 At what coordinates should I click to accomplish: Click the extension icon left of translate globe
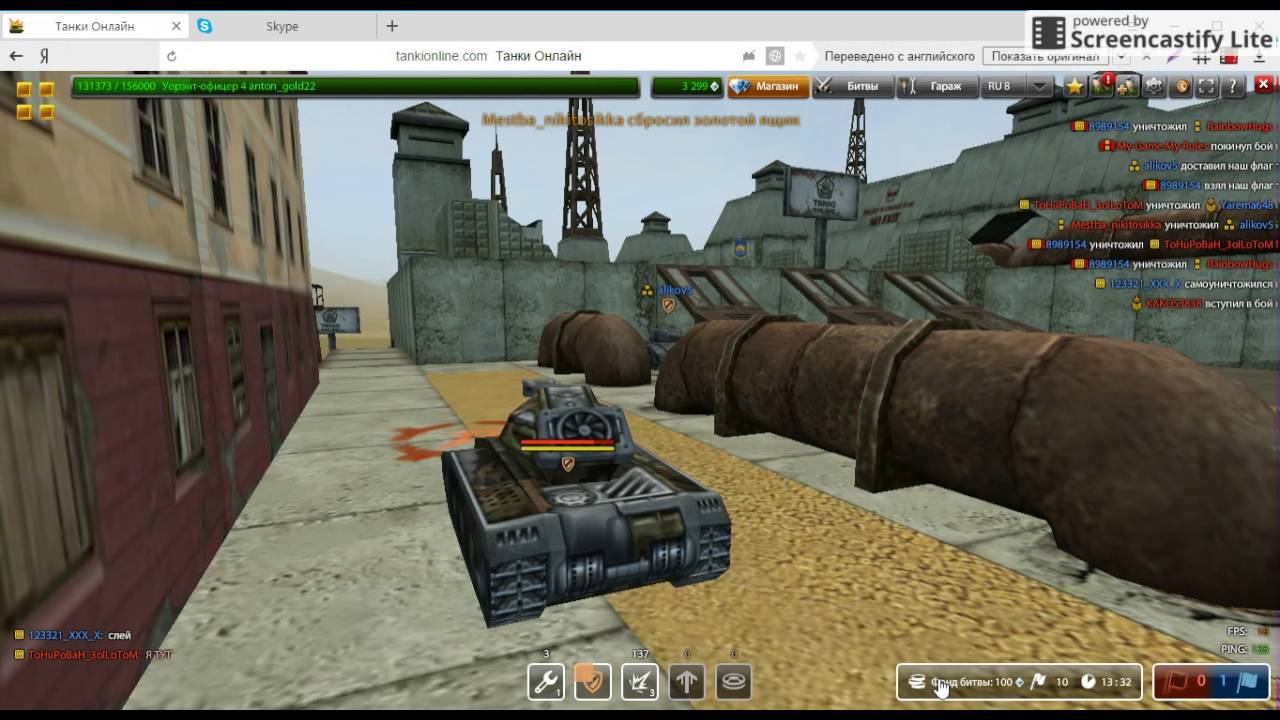(x=749, y=56)
